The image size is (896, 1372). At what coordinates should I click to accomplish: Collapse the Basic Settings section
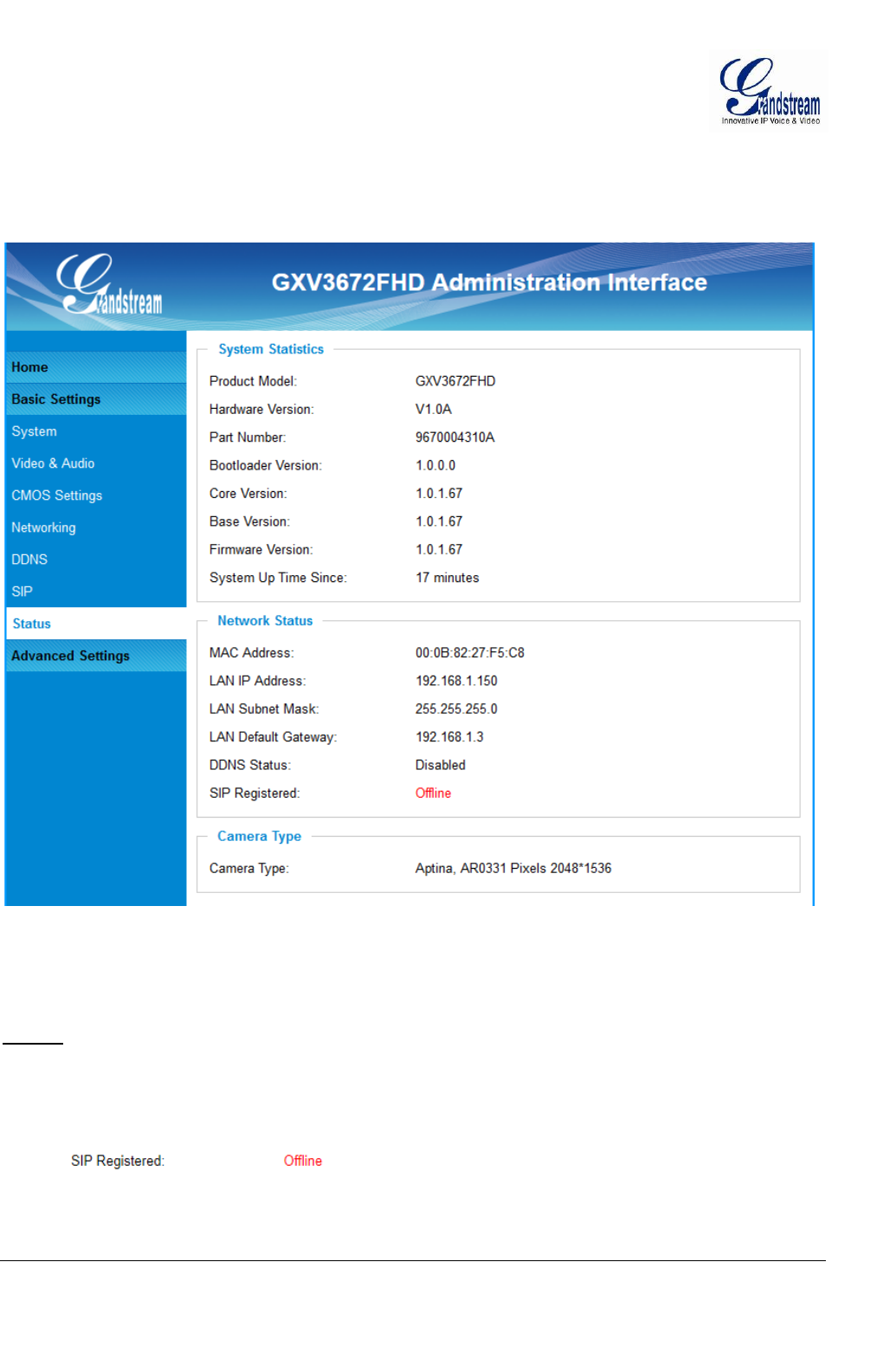click(96, 399)
